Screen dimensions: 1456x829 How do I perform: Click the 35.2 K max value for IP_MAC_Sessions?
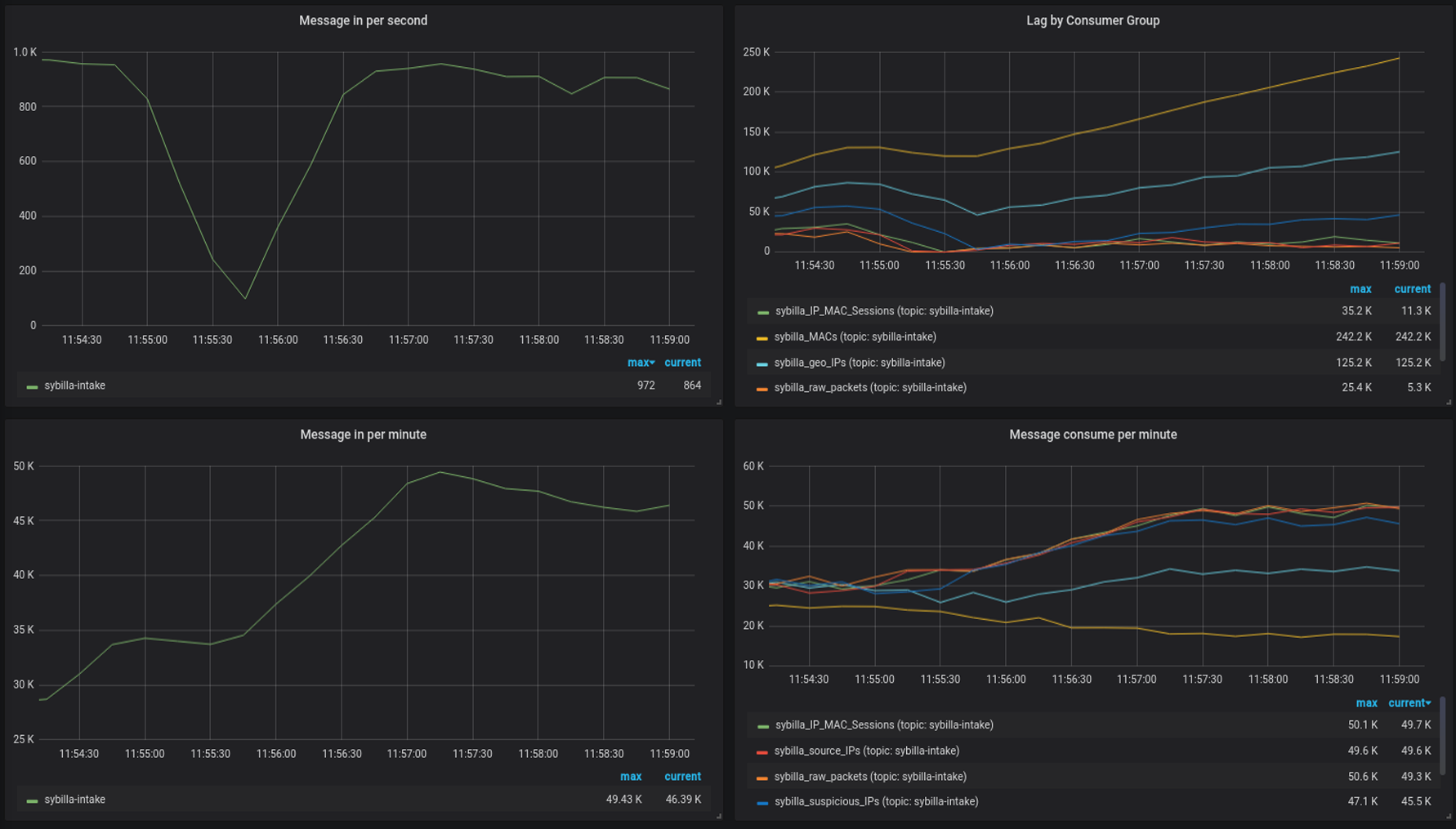[1356, 311]
